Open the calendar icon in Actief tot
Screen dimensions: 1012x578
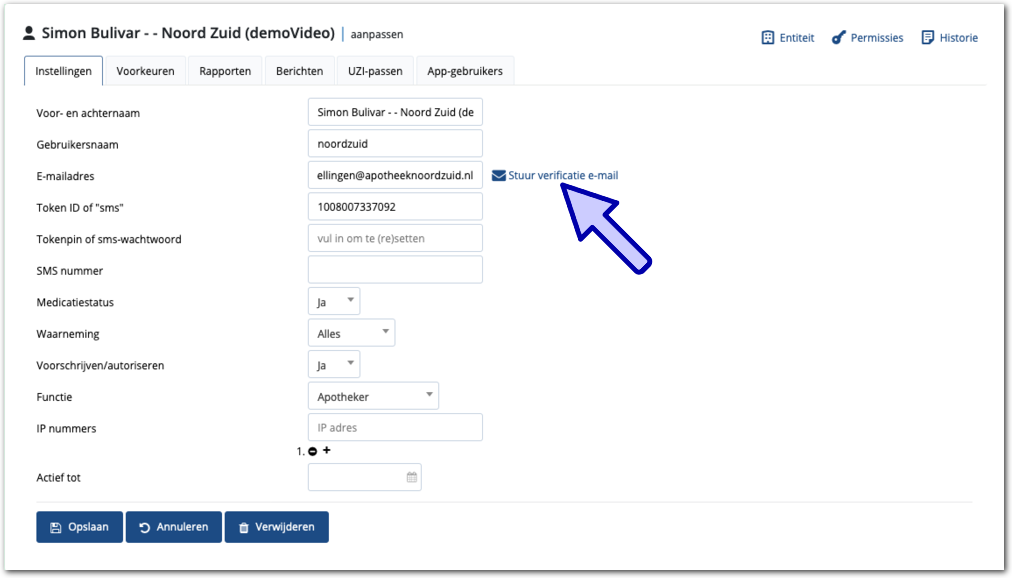(x=411, y=477)
